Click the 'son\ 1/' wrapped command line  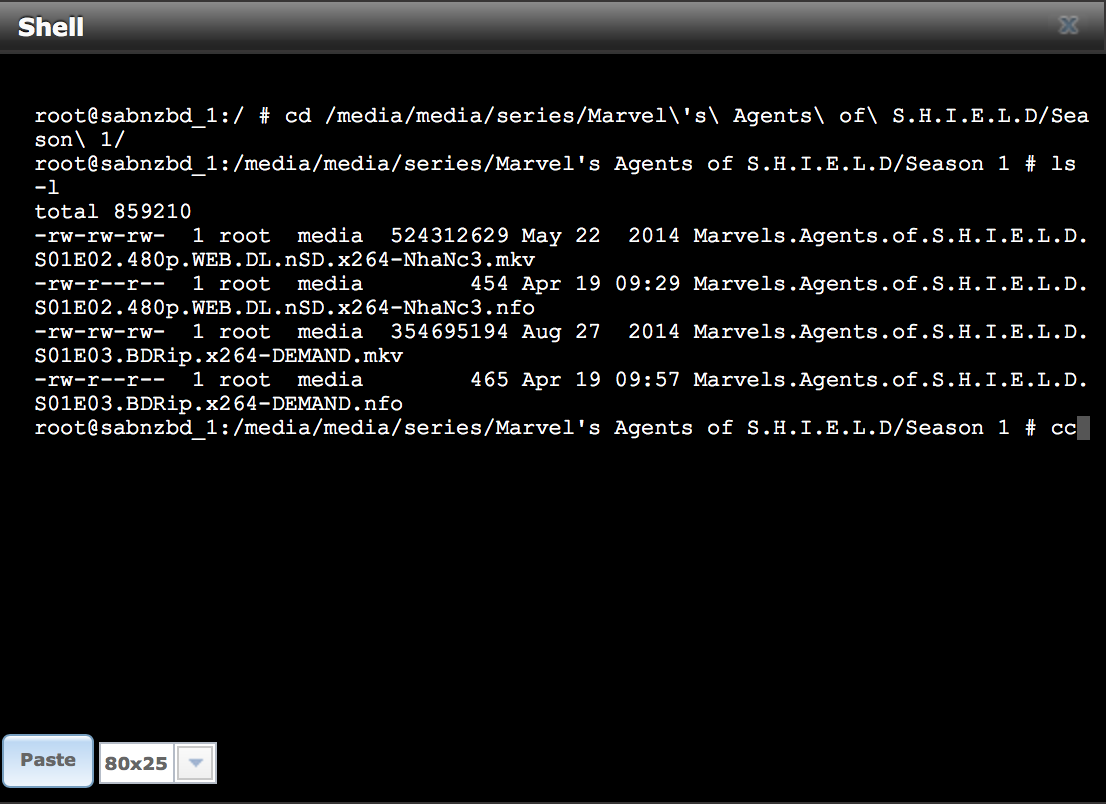pyautogui.click(x=80, y=140)
